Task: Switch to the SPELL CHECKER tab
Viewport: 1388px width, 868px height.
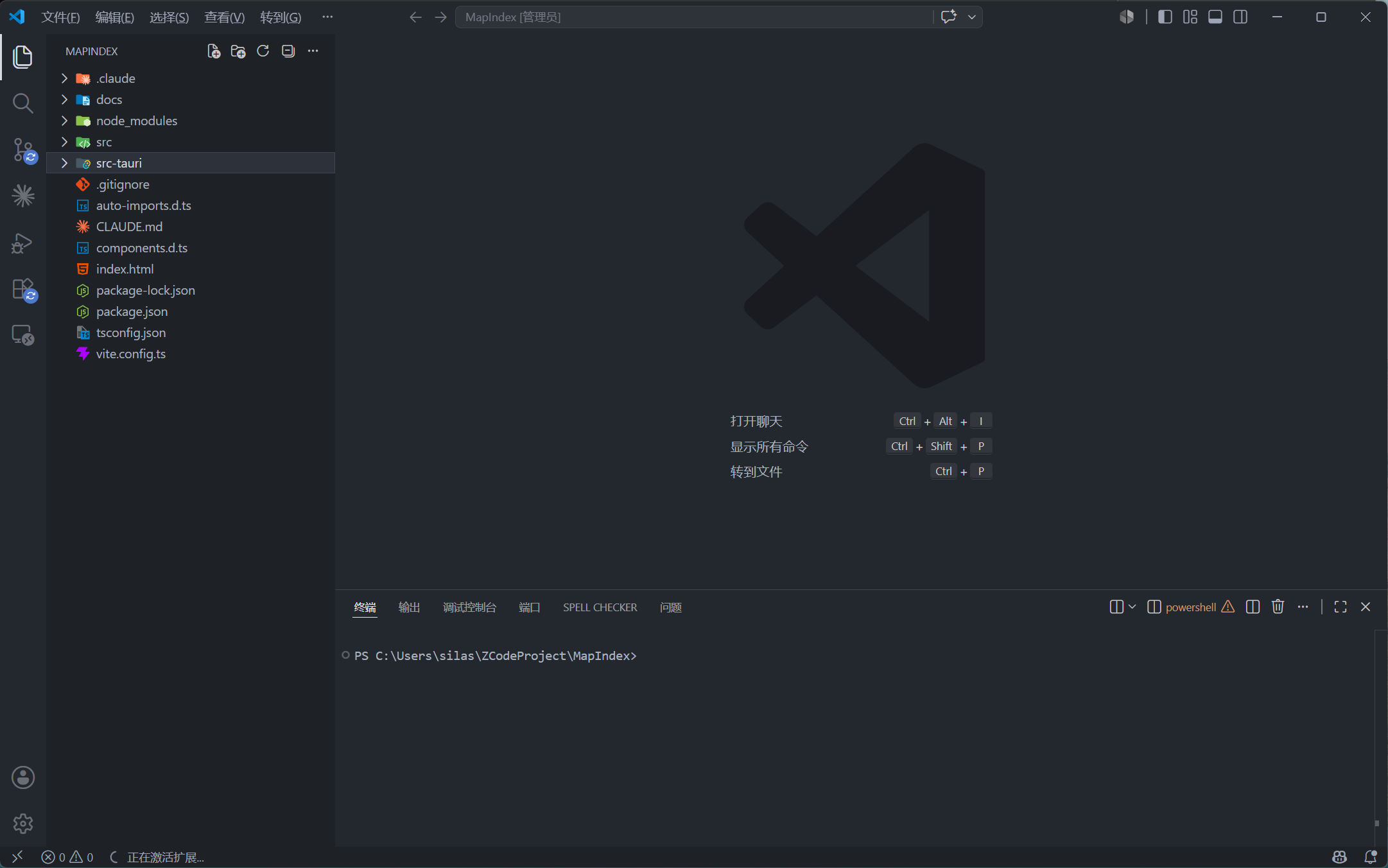Action: tap(600, 607)
